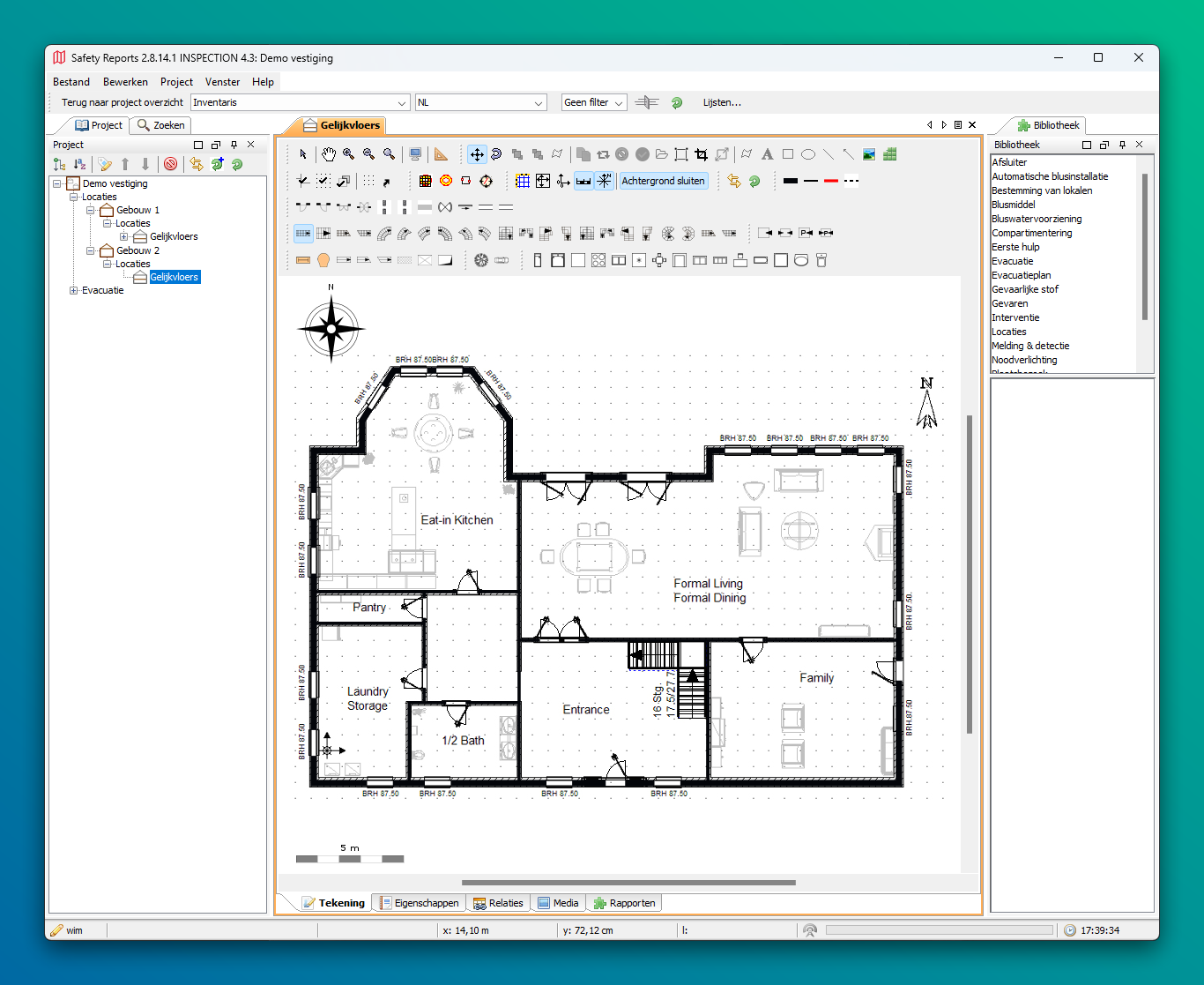Expand the Evacuatie tree node
Screen dimensions: 1204x985
(x=74, y=290)
